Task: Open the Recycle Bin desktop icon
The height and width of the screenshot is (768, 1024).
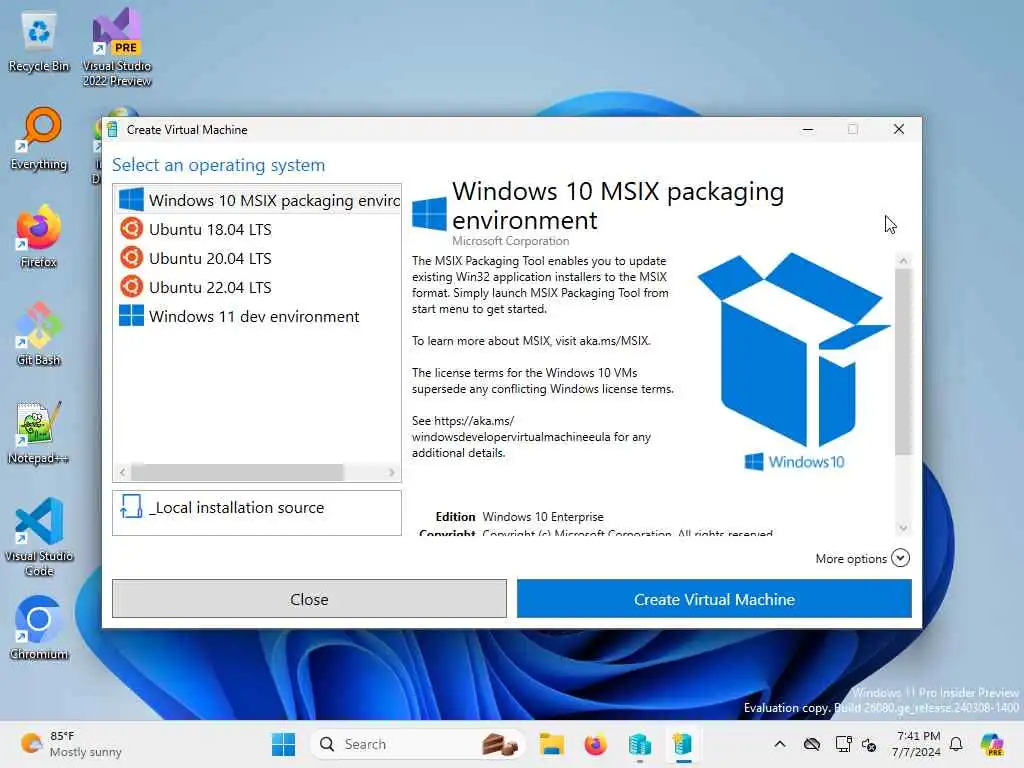Action: pos(39,42)
